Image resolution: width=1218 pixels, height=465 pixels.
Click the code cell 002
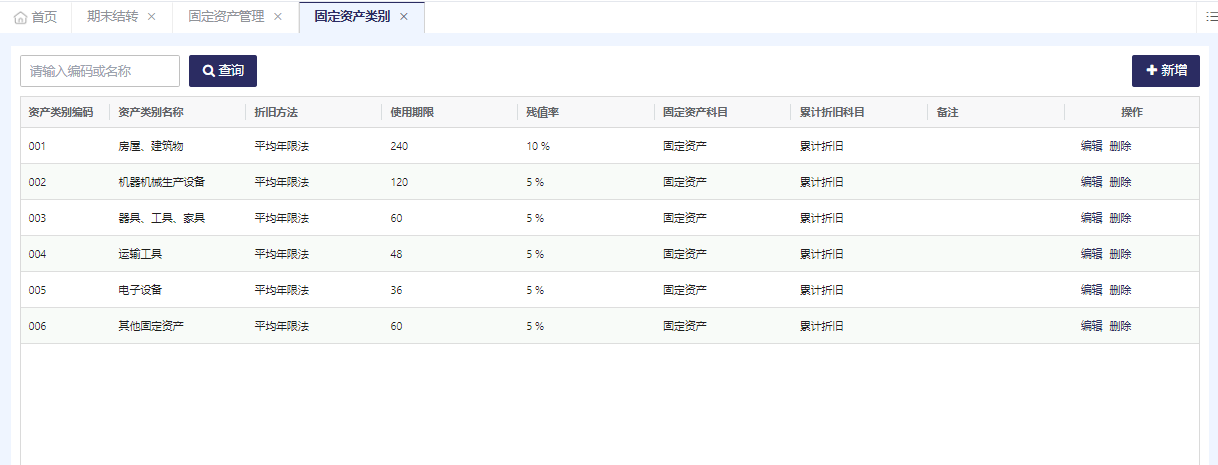tap(37, 182)
